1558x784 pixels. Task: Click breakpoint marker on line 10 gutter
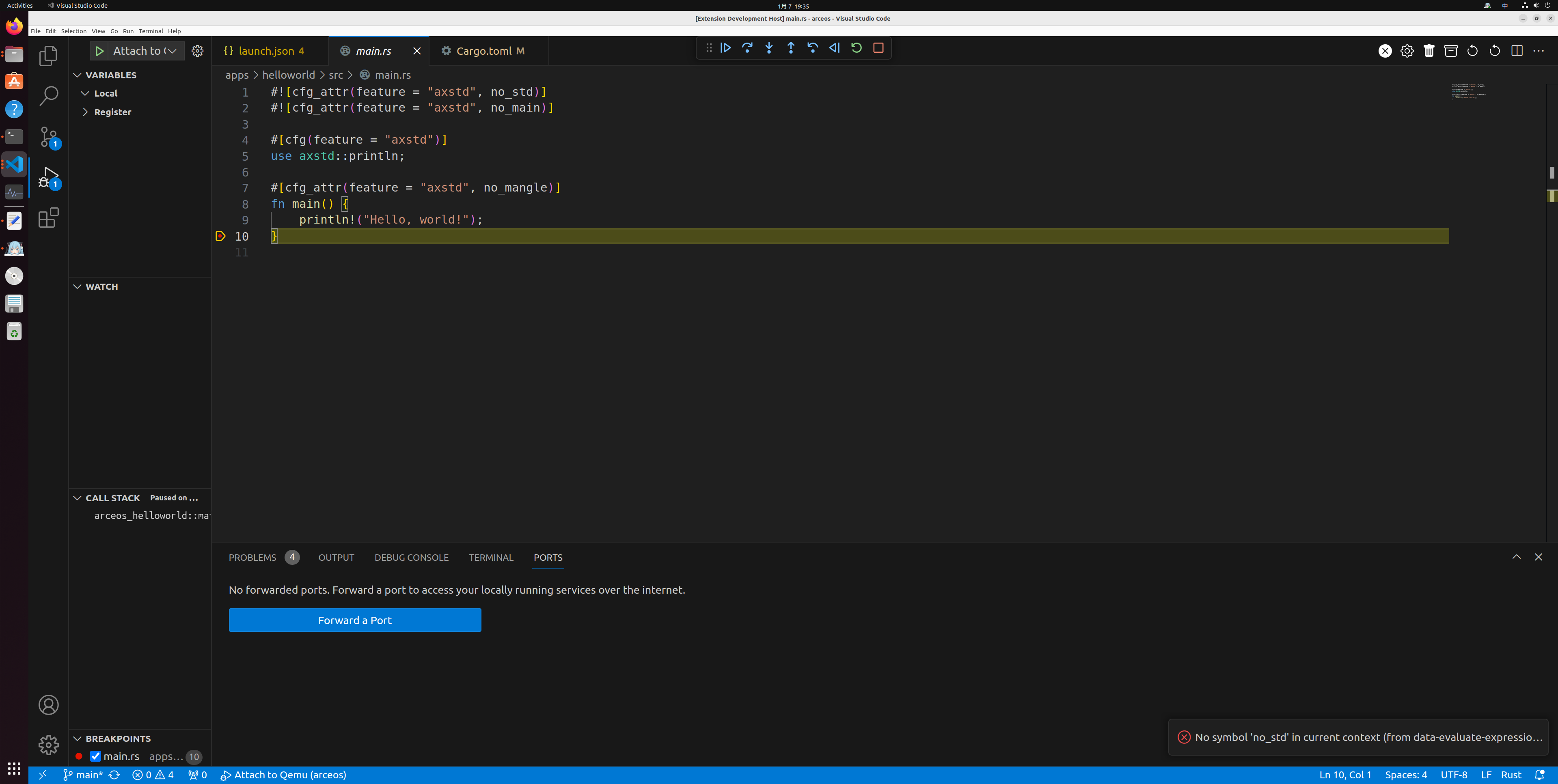click(x=220, y=236)
